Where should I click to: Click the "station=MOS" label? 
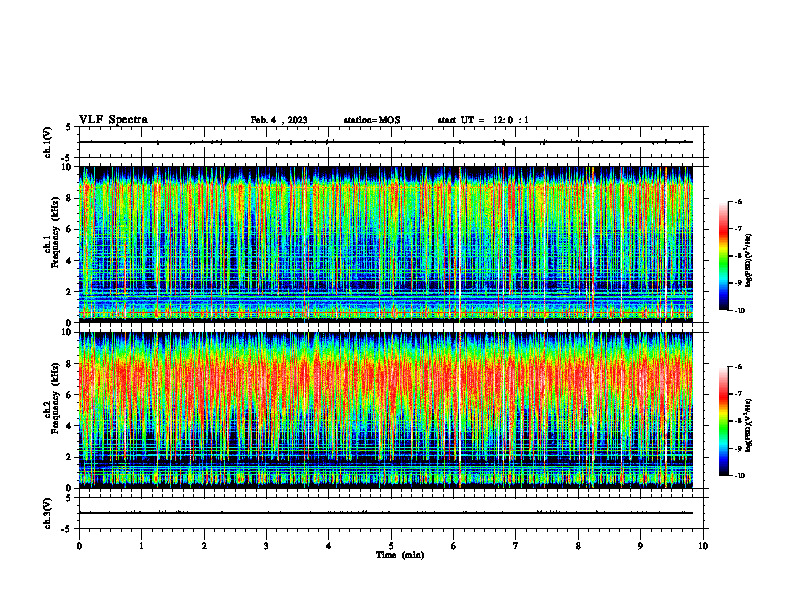(372, 120)
